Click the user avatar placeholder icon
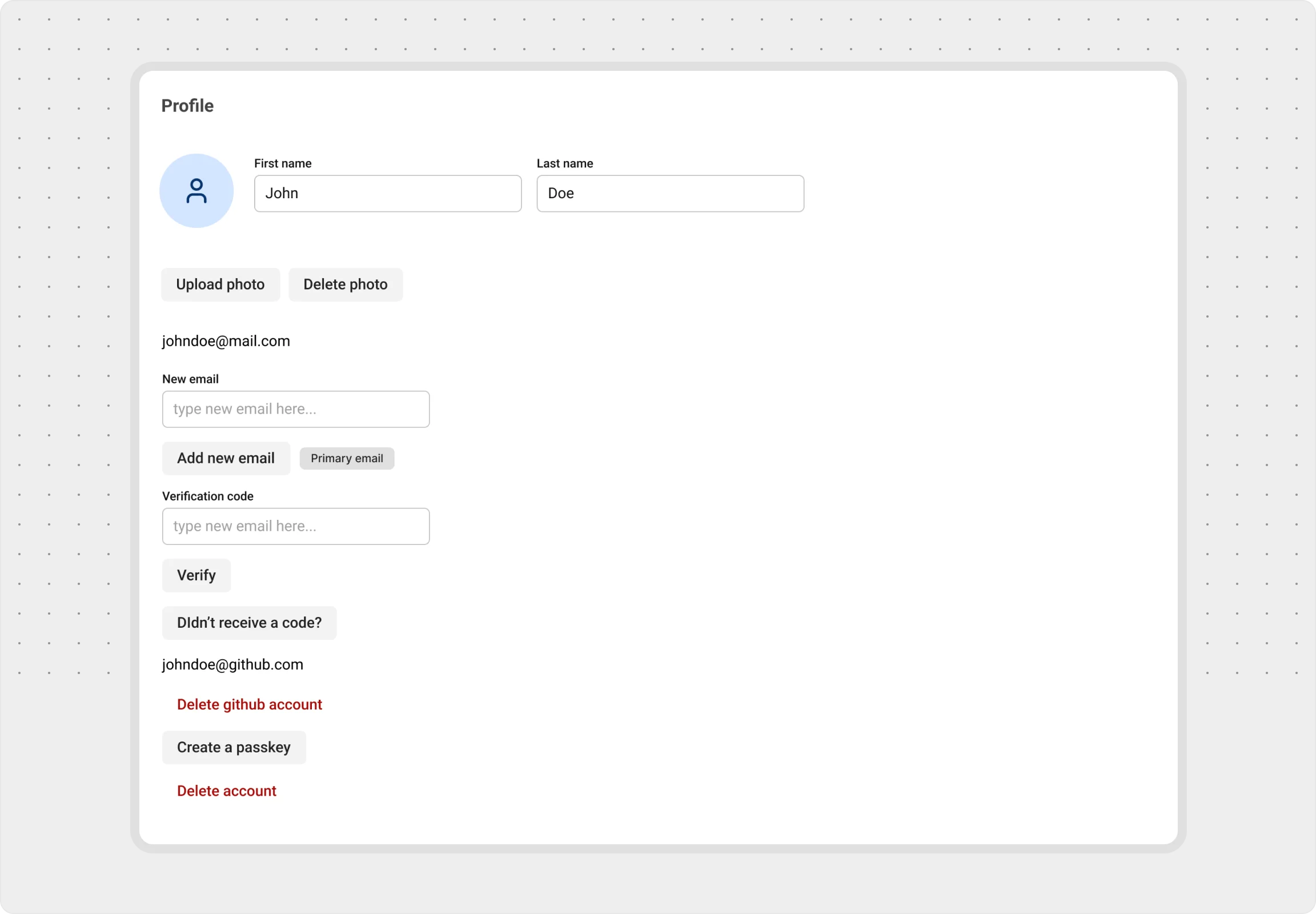This screenshot has height=914, width=1316. click(x=196, y=191)
